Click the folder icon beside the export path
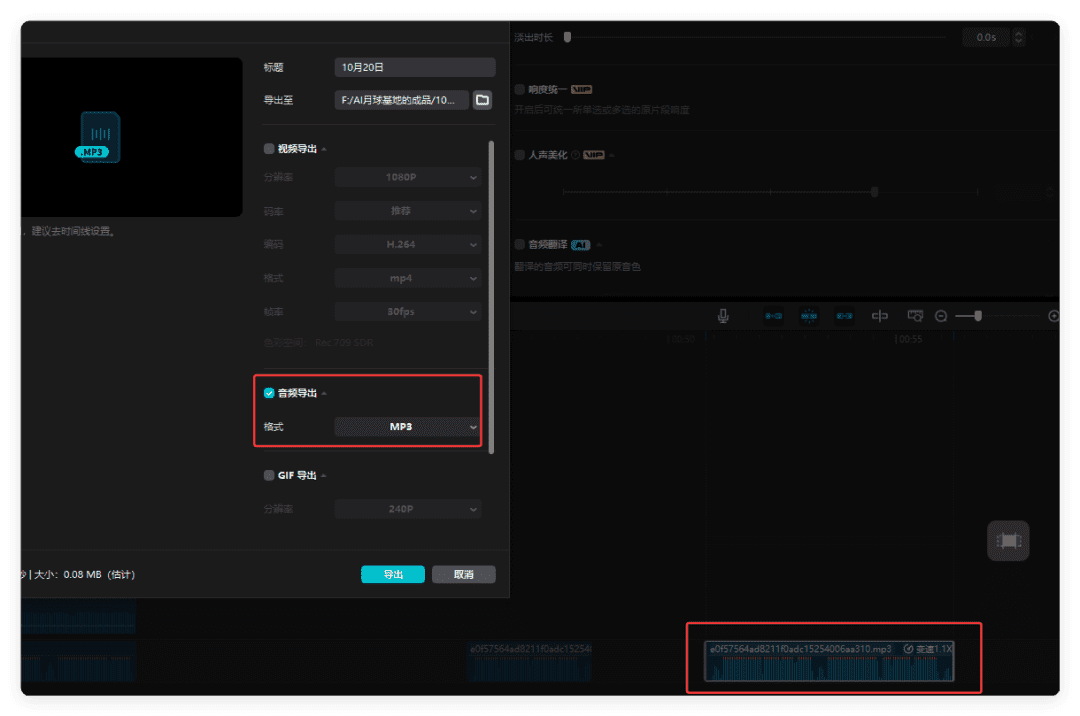 coord(482,100)
